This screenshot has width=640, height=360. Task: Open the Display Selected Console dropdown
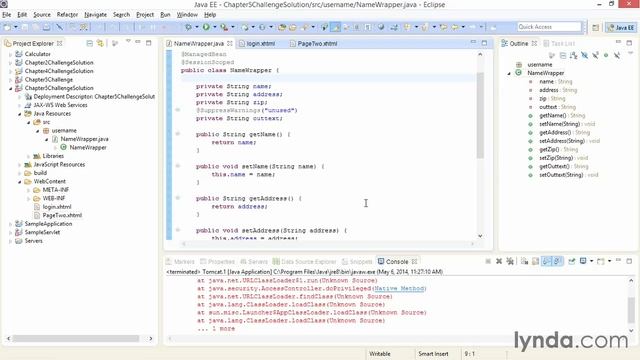[591, 261]
